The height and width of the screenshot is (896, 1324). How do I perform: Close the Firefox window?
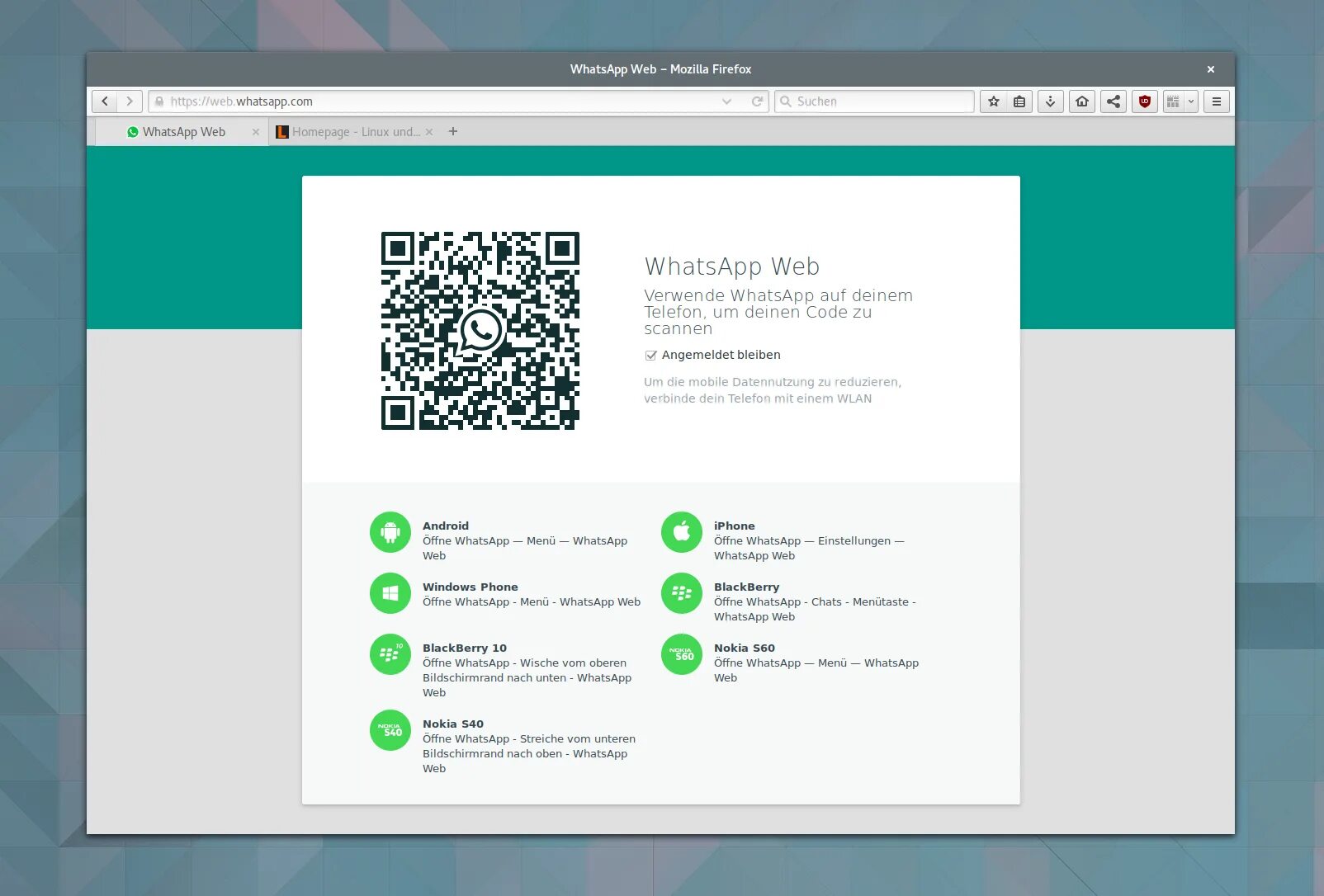tap(1211, 69)
